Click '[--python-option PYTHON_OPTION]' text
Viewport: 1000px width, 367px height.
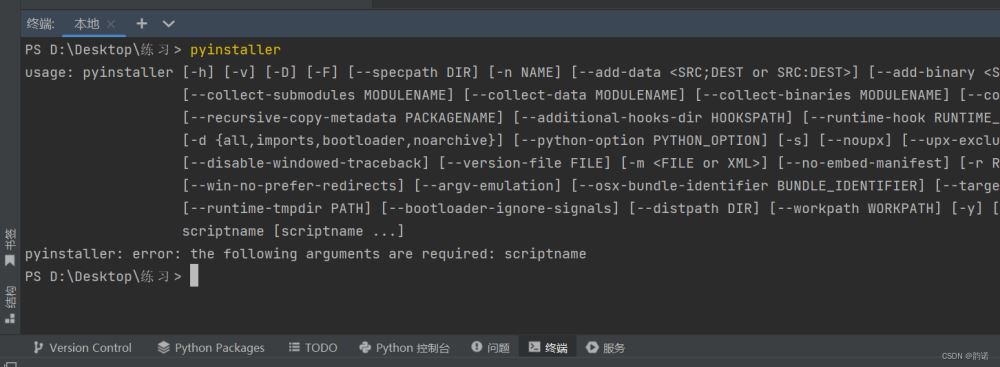(640, 140)
